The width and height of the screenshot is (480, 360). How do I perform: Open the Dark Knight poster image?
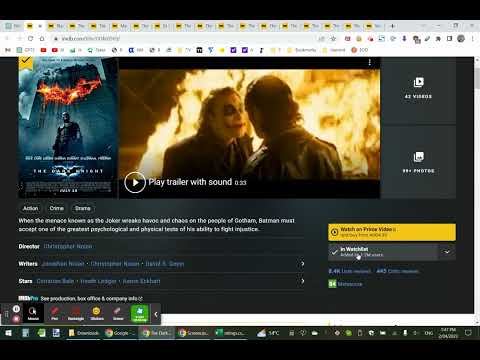click(x=68, y=128)
